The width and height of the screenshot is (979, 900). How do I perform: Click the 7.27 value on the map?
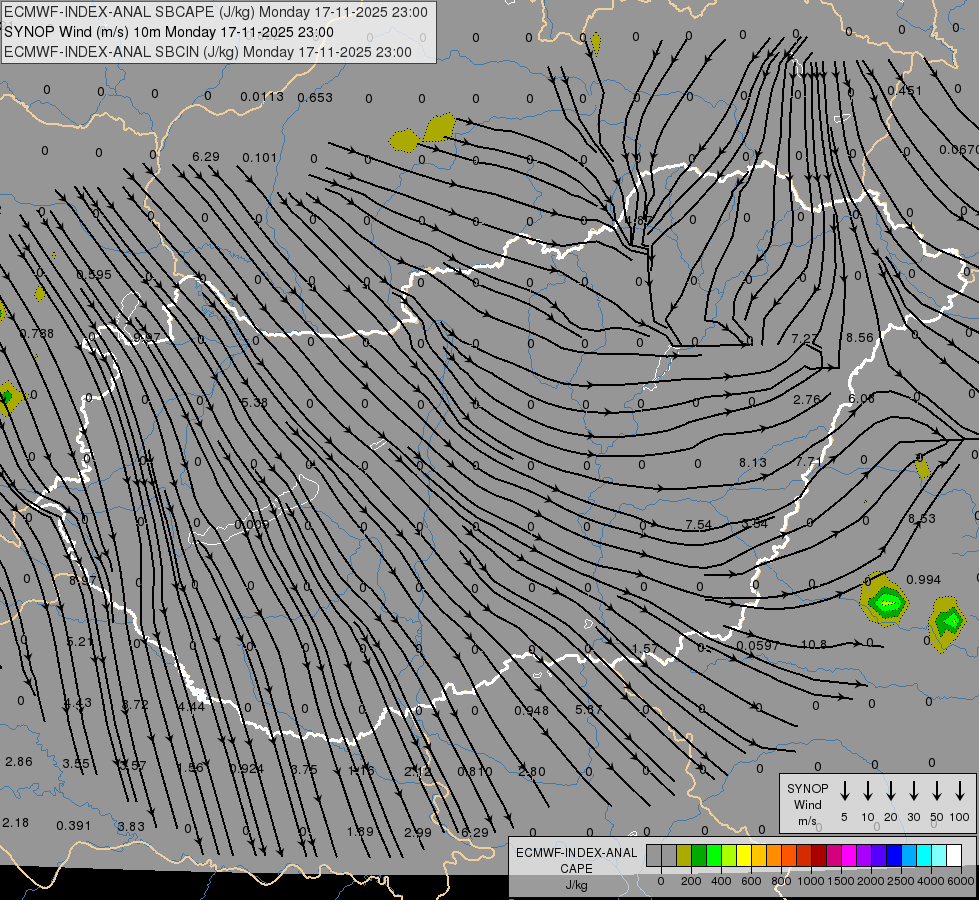(805, 338)
